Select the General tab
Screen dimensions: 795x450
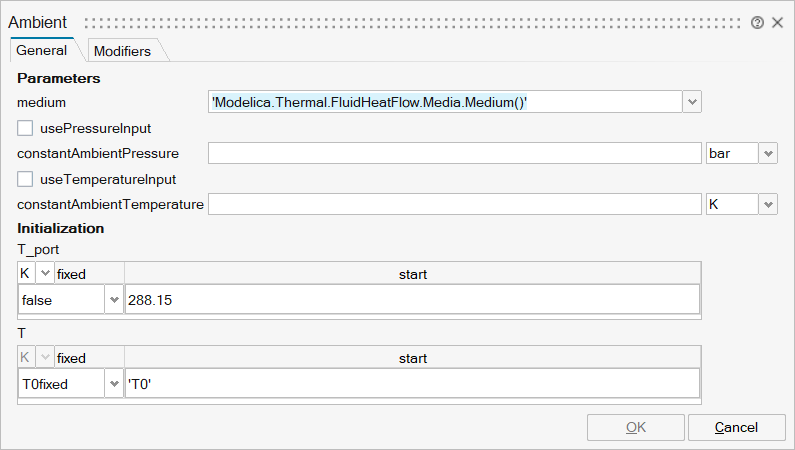point(42,50)
